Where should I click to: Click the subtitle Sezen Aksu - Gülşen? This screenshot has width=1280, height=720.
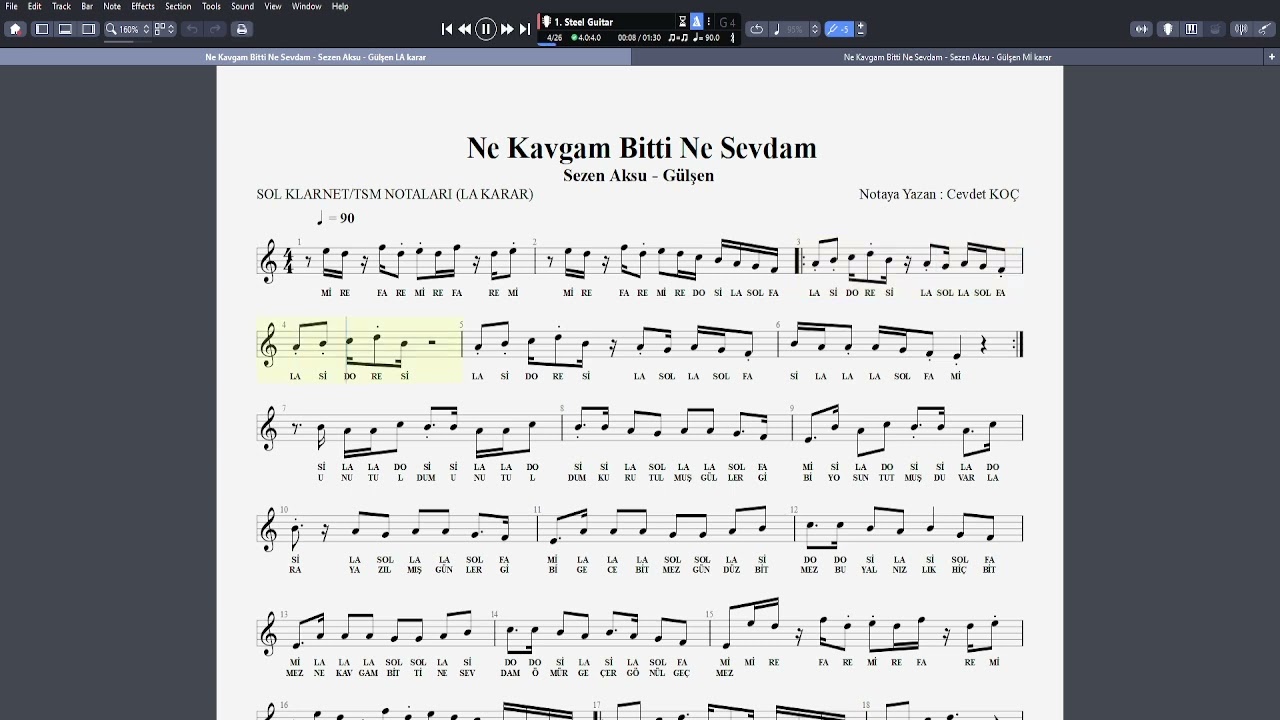(x=638, y=175)
